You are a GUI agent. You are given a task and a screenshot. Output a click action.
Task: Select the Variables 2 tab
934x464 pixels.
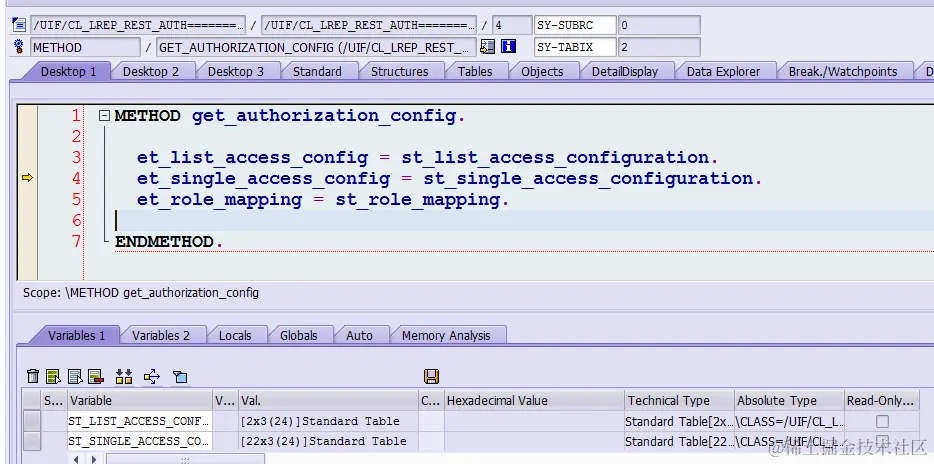[161, 335]
